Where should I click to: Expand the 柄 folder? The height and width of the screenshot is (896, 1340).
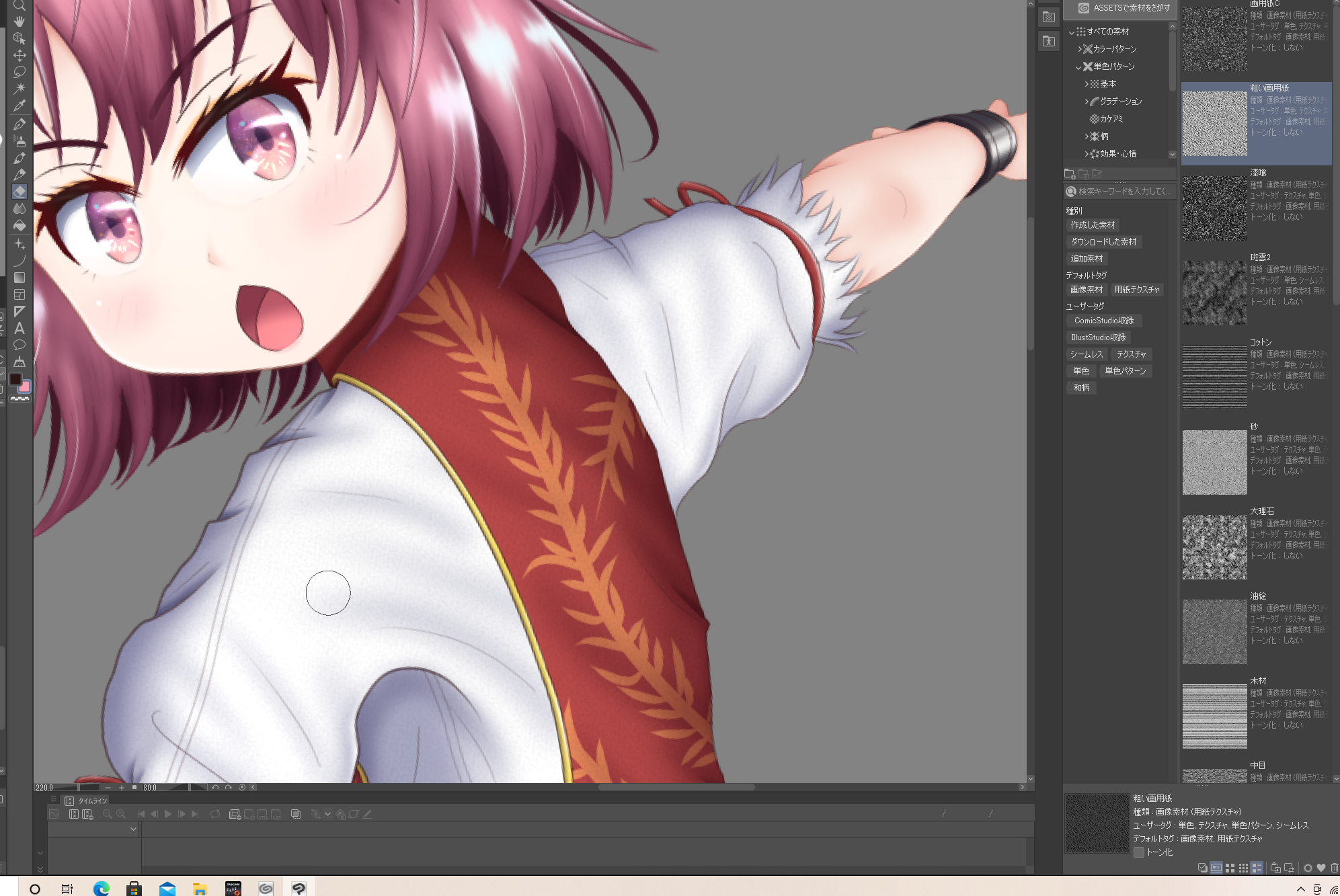click(1087, 136)
